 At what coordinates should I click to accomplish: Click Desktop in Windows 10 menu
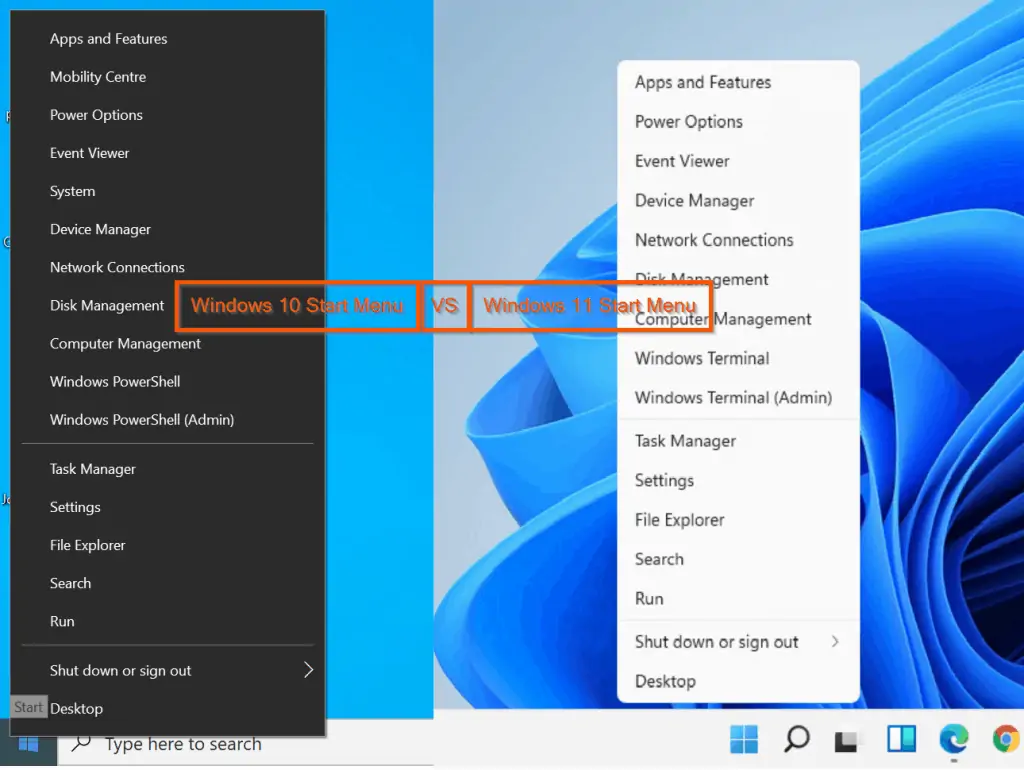tap(168, 708)
